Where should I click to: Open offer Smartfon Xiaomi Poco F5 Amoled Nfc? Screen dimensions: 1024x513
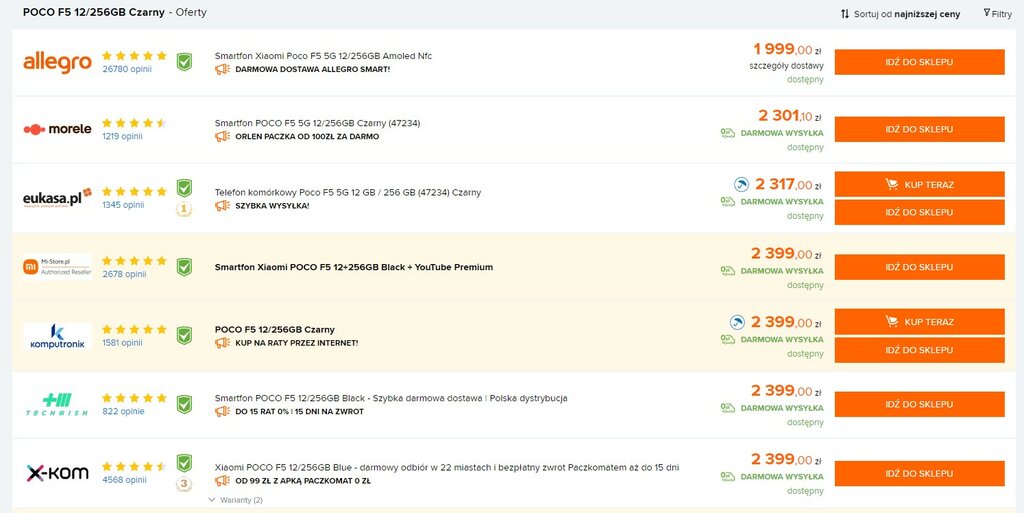(323, 56)
